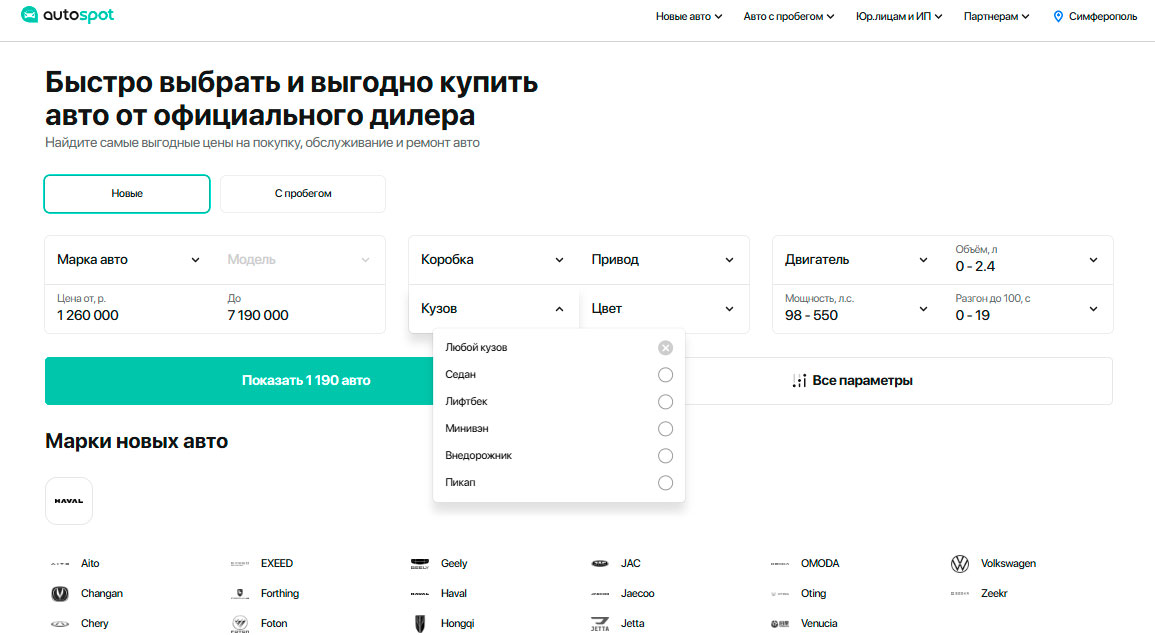This screenshot has height=635, width=1155.
Task: Open the Geely brand link
Action: (454, 564)
